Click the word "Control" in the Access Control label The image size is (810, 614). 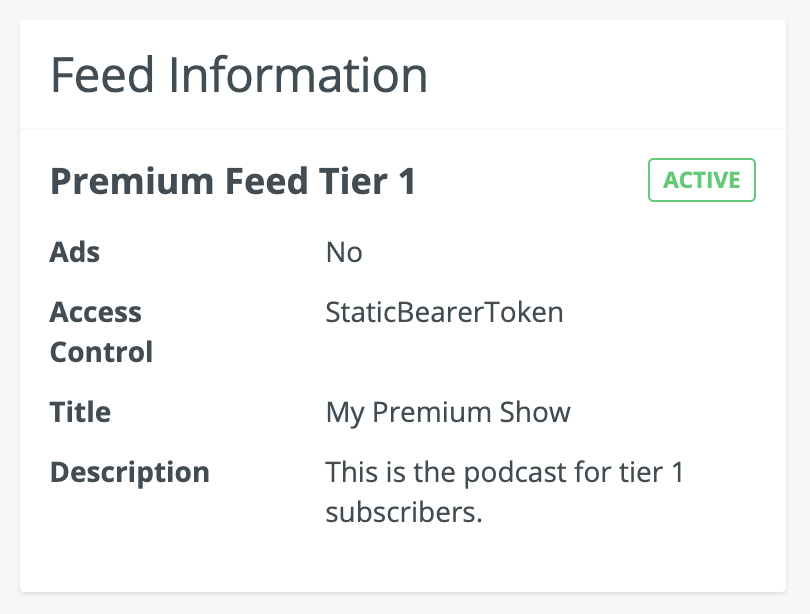[101, 352]
